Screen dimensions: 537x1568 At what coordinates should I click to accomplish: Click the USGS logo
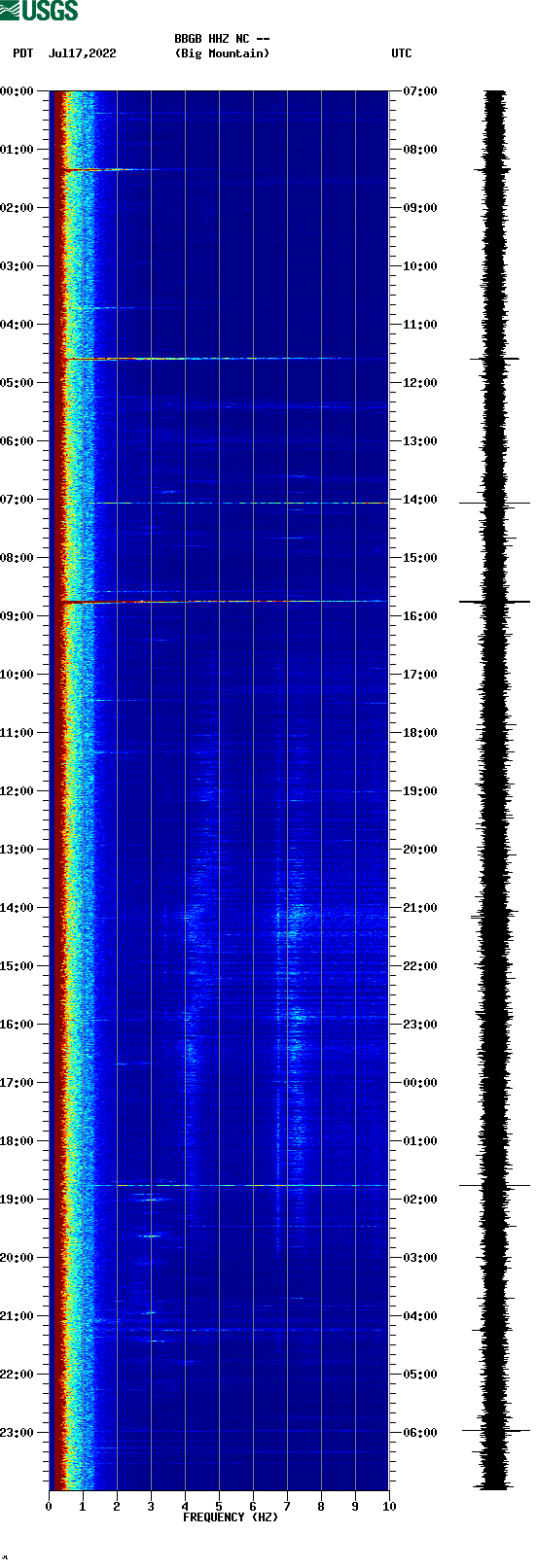39,11
